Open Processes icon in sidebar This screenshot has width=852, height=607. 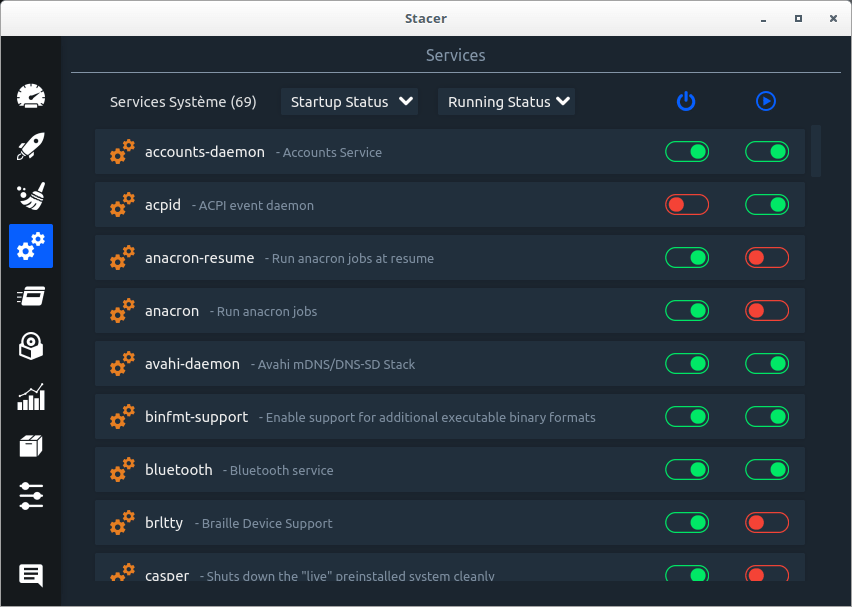(31, 296)
